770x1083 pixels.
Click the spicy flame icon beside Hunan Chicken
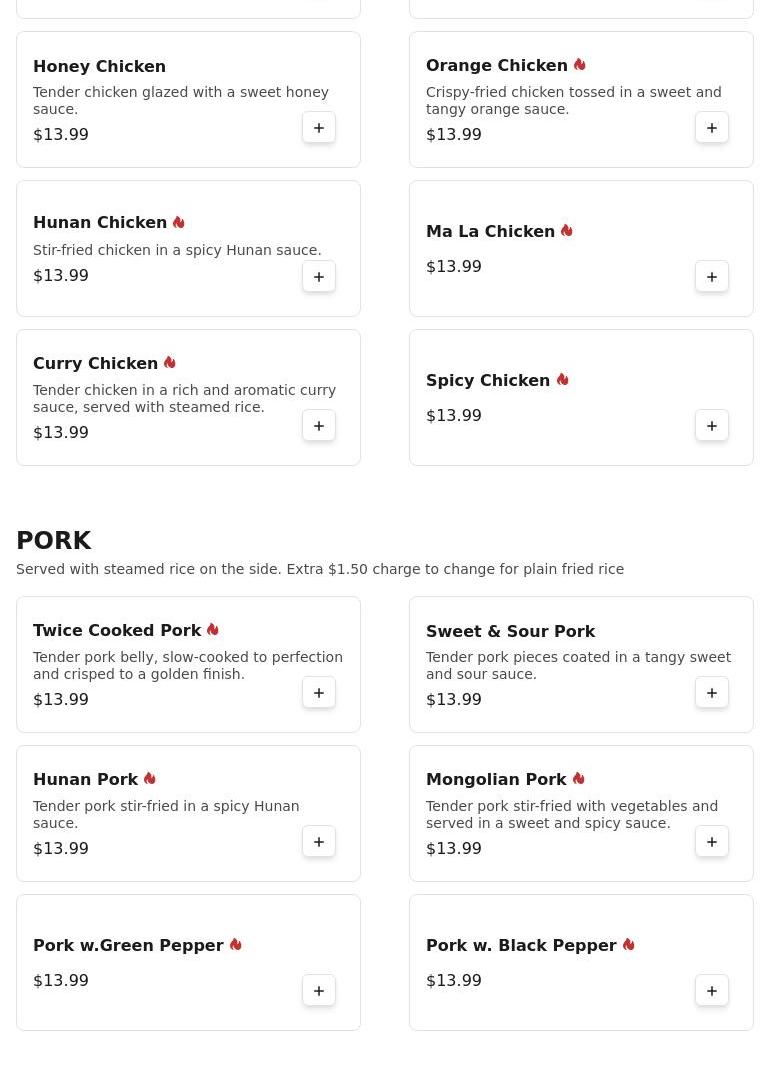tap(179, 223)
